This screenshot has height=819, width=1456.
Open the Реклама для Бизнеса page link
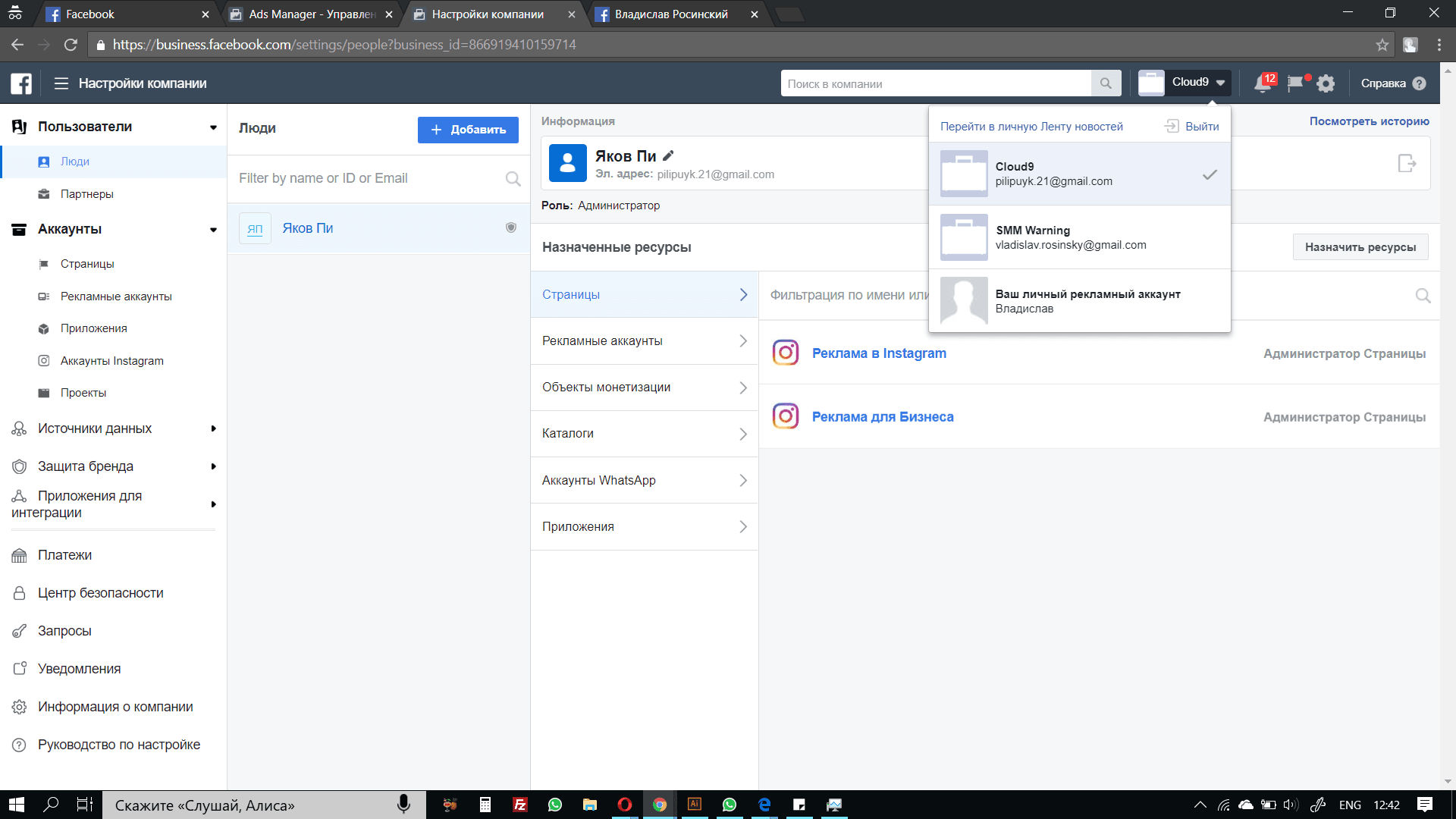[x=883, y=417]
